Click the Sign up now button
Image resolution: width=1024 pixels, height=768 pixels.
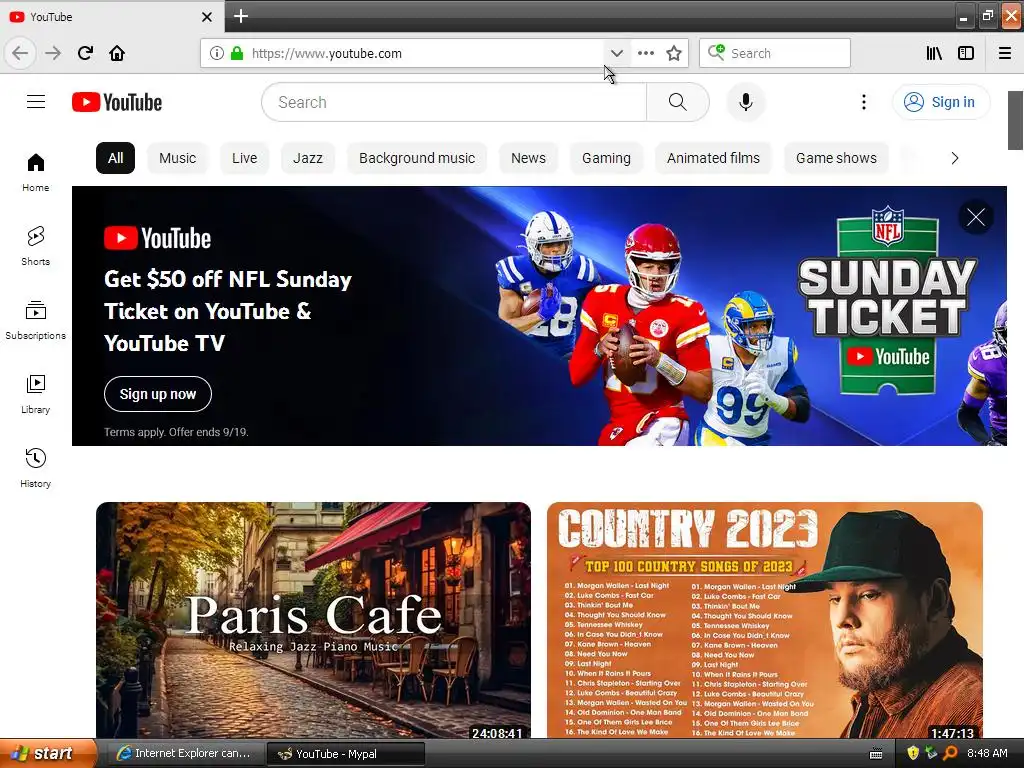pyautogui.click(x=157, y=394)
